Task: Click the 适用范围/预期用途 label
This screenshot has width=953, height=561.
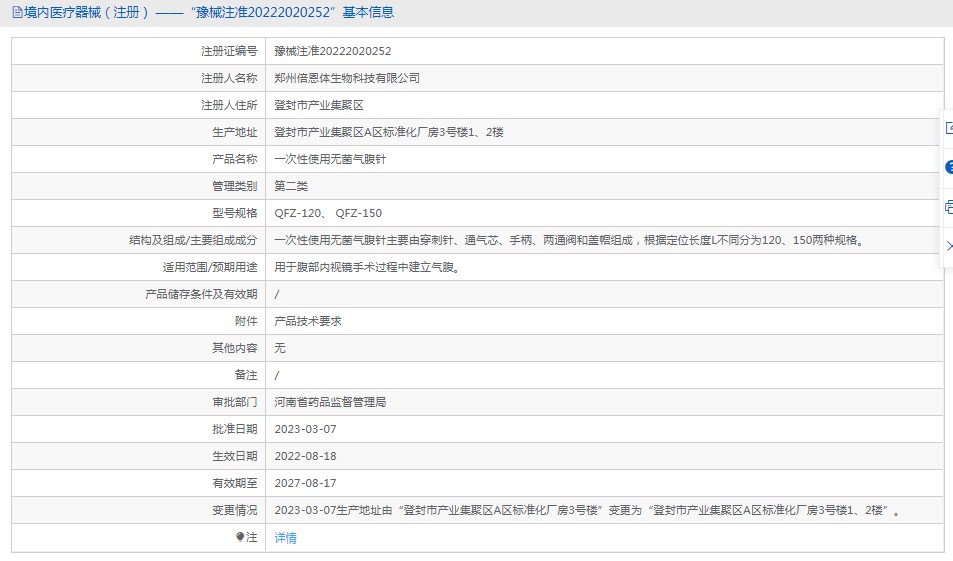Action: click(x=210, y=267)
